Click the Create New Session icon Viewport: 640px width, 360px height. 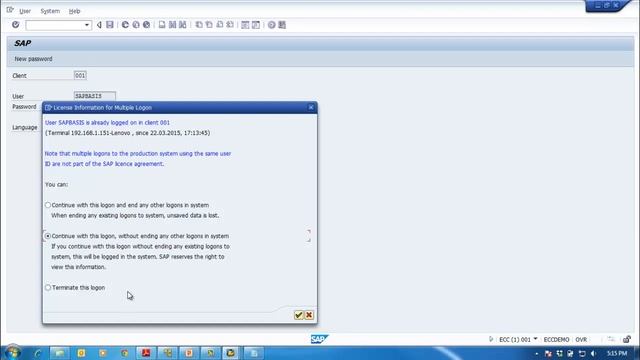[x=245, y=25]
